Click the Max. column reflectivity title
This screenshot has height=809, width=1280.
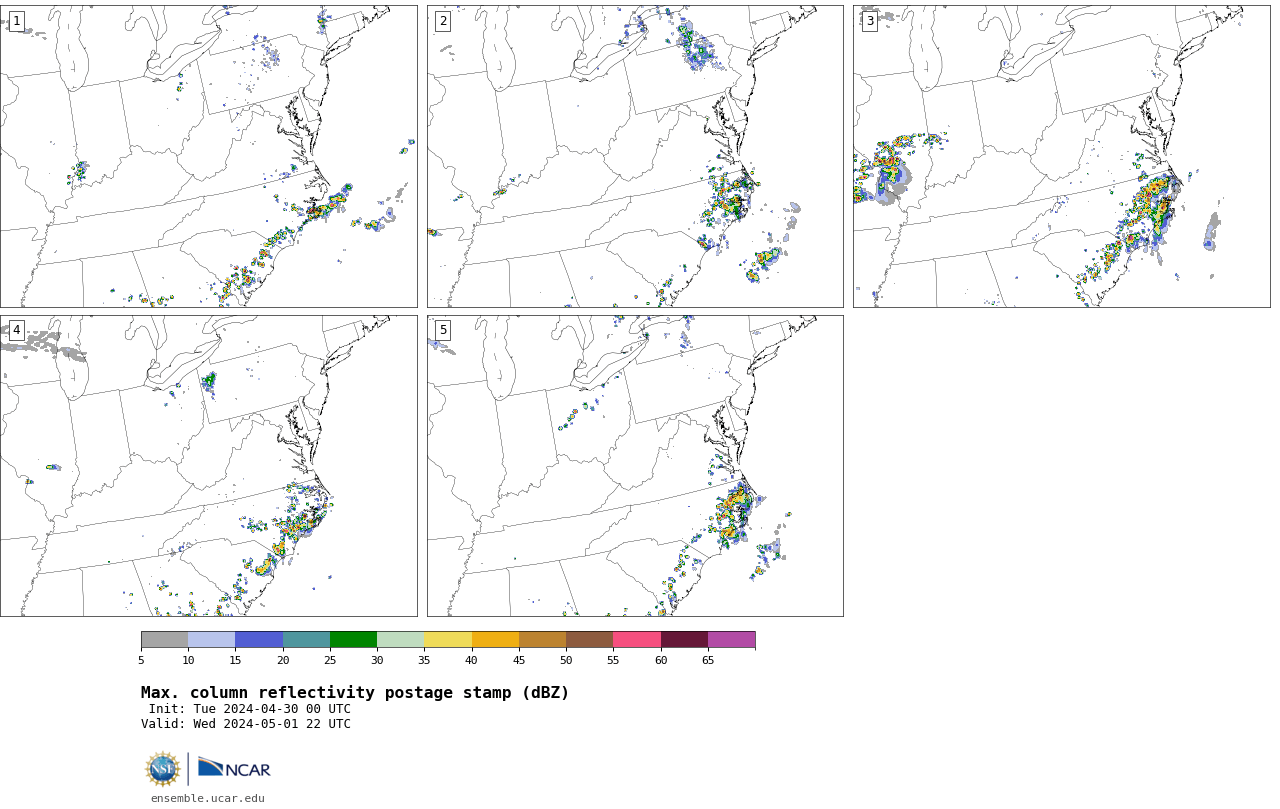(x=355, y=693)
